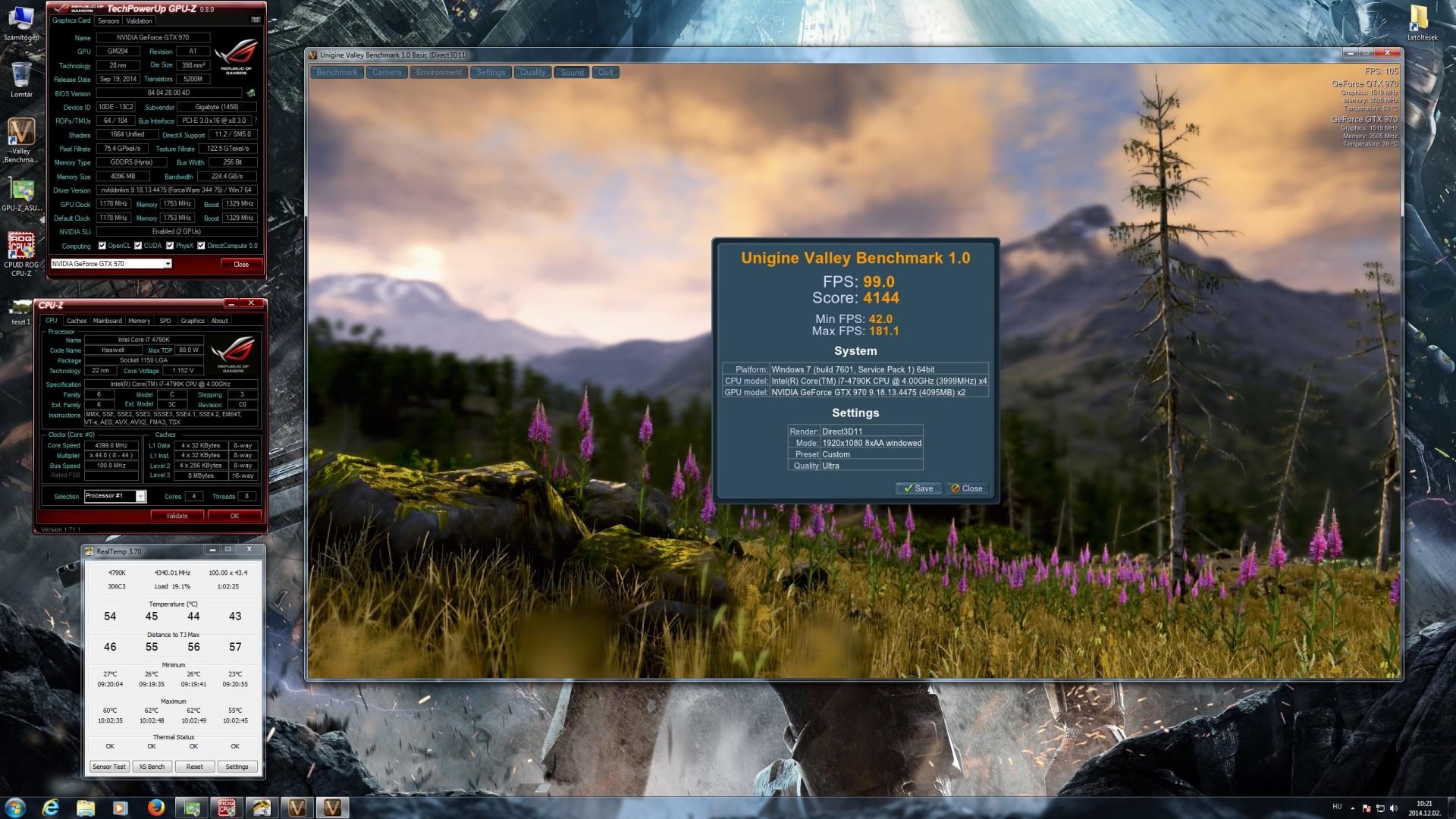Open Windows Explorer from the taskbar
The width and height of the screenshot is (1456, 819).
pos(85,808)
